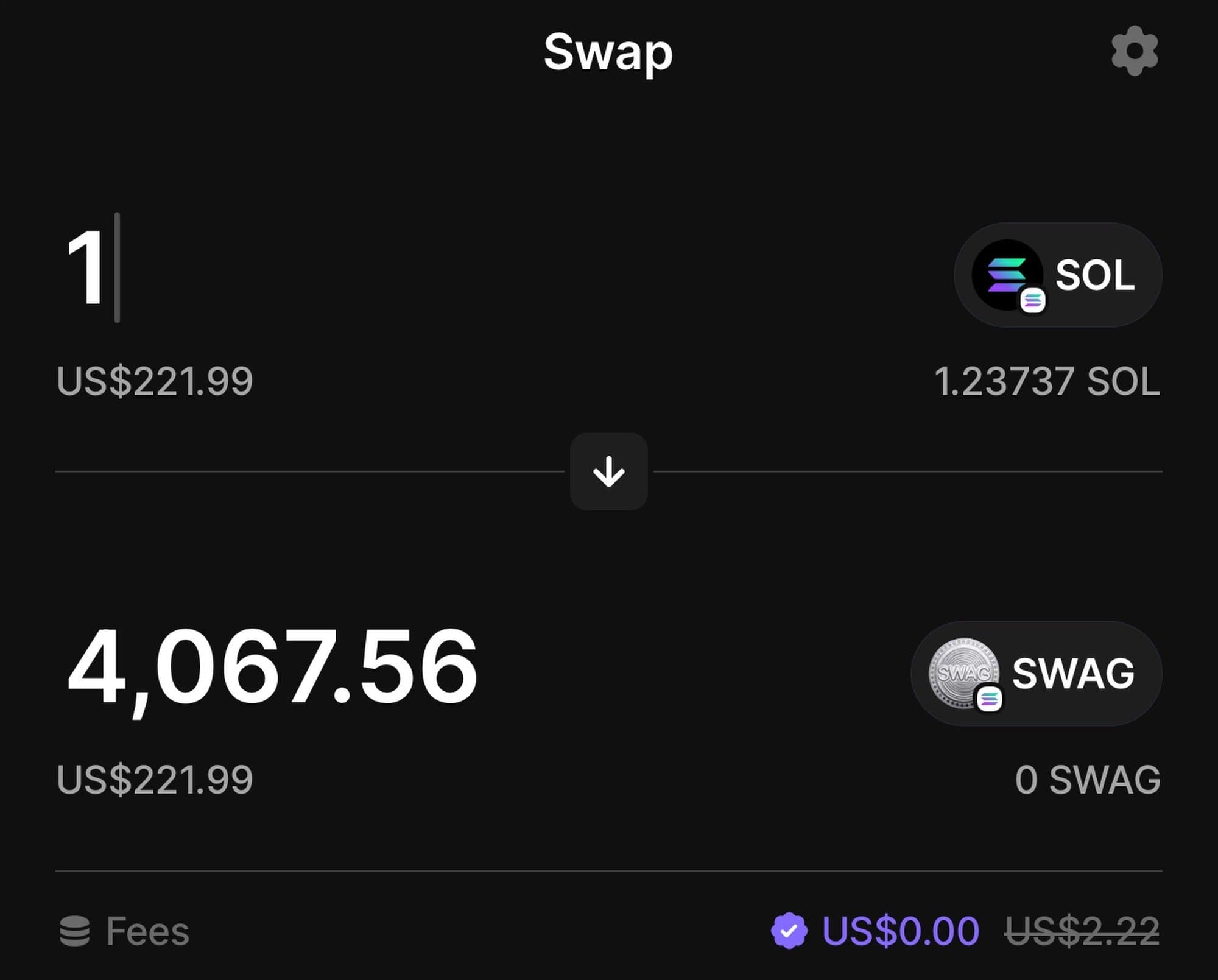Click the small network badge on SWAG coin
The height and width of the screenshot is (980, 1218).
pos(990,699)
